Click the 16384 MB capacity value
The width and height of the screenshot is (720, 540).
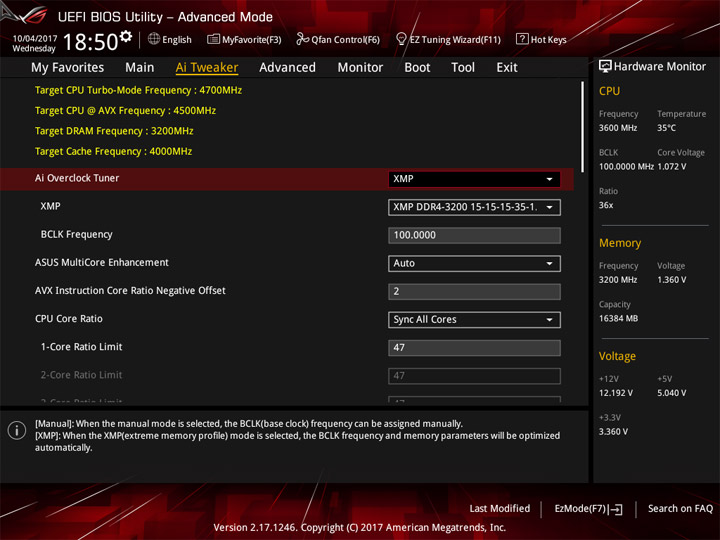618,318
